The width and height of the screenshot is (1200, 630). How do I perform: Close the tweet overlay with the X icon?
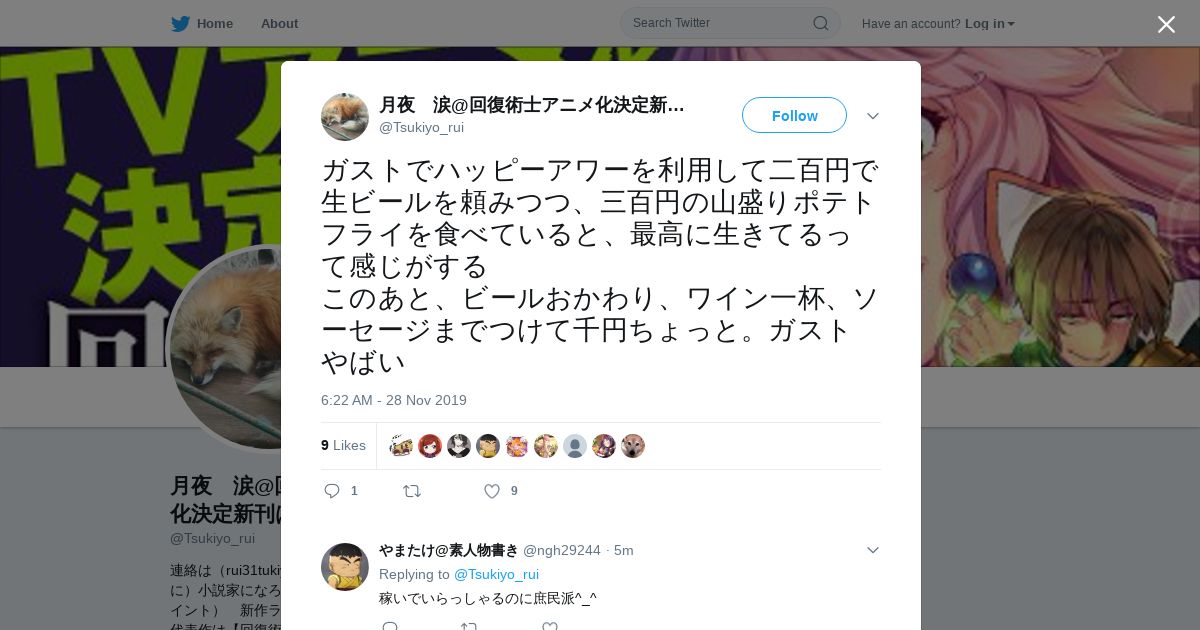coord(1166,24)
